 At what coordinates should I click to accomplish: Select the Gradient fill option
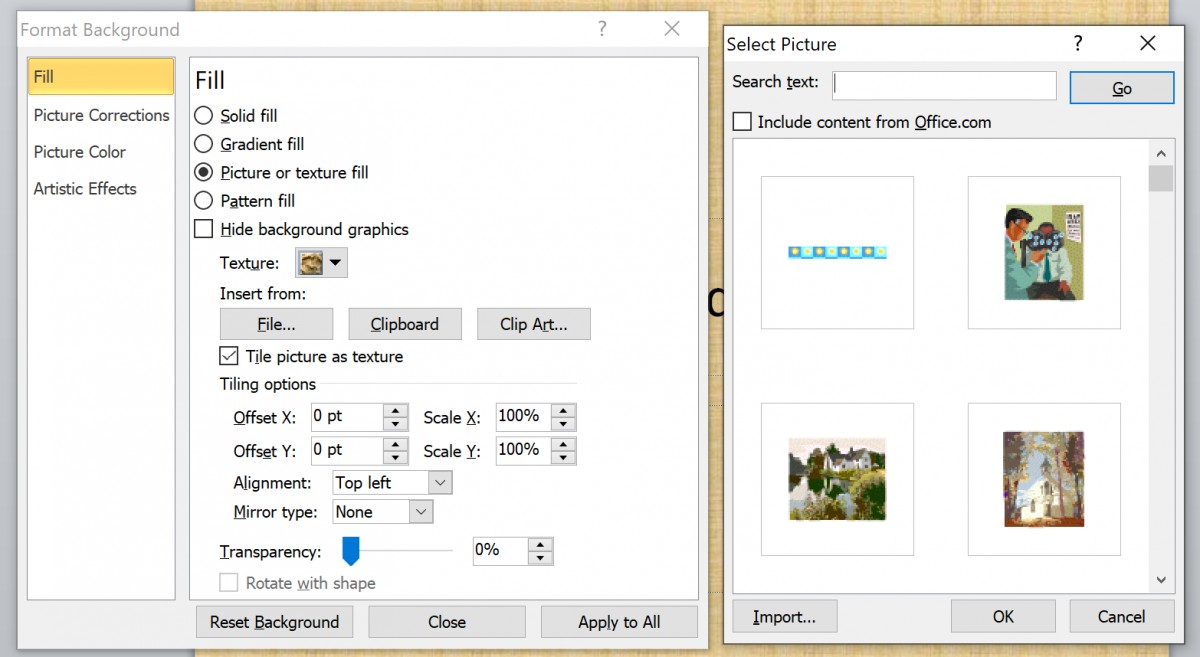pos(203,144)
